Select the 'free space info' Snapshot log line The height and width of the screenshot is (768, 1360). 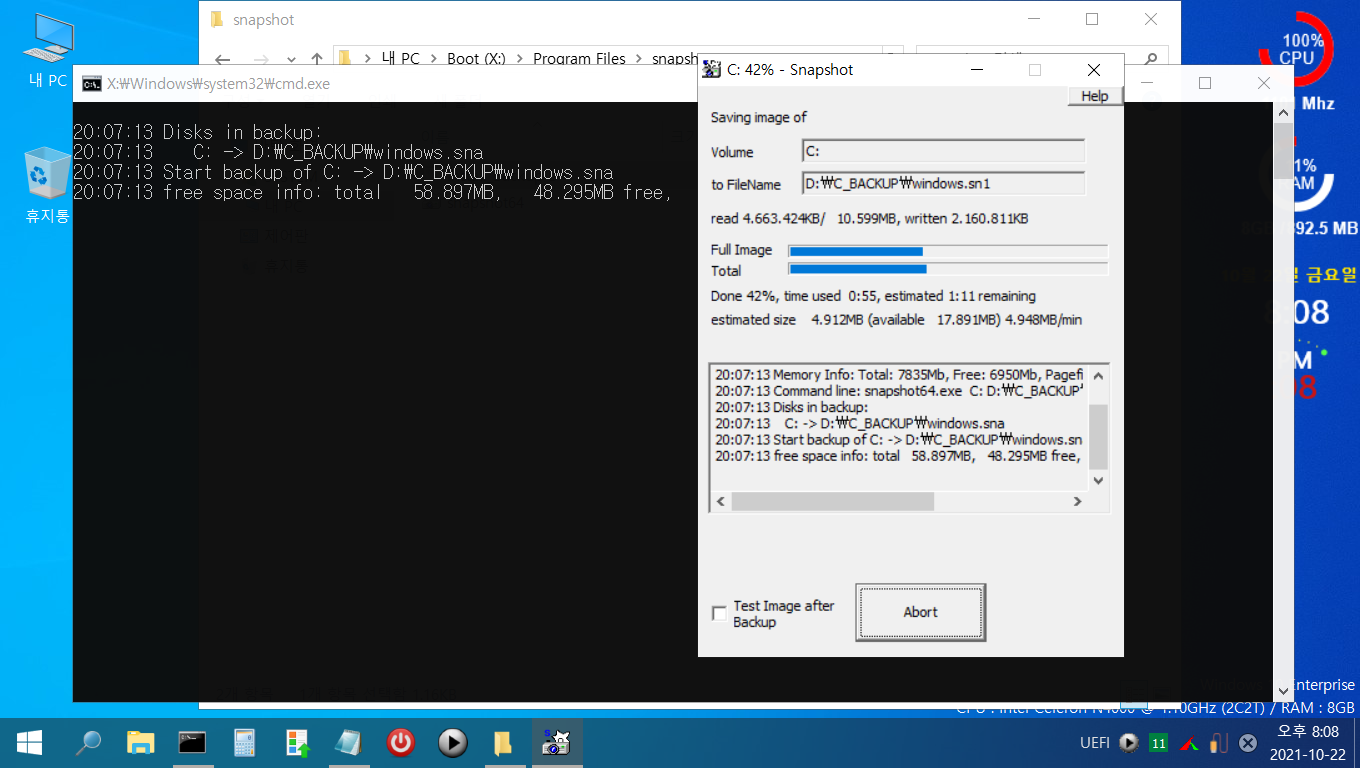point(899,456)
